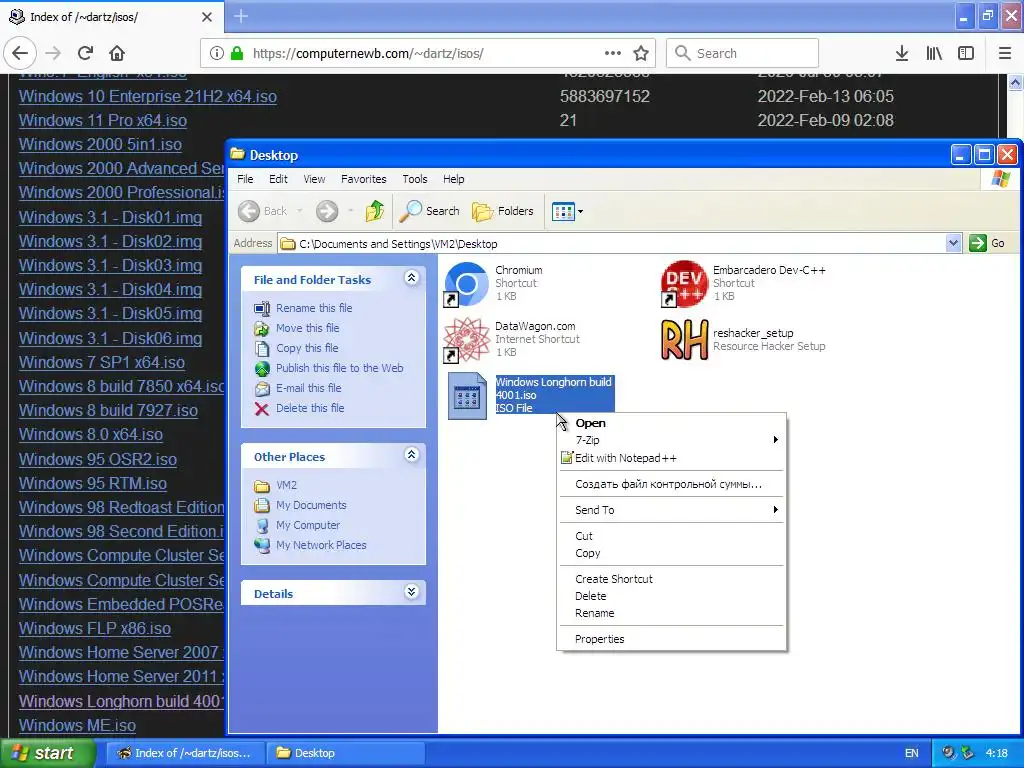Click the EN language indicator in taskbar
This screenshot has height=768, width=1024.
tap(912, 753)
